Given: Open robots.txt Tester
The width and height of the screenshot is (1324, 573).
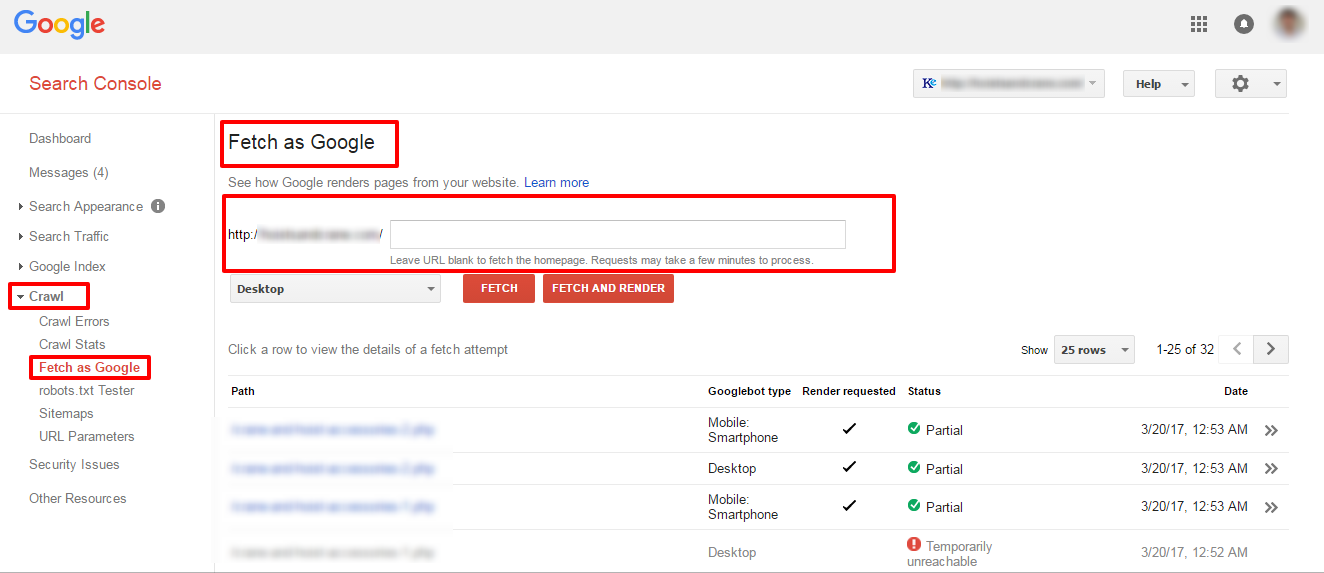Looking at the screenshot, I should point(87,390).
